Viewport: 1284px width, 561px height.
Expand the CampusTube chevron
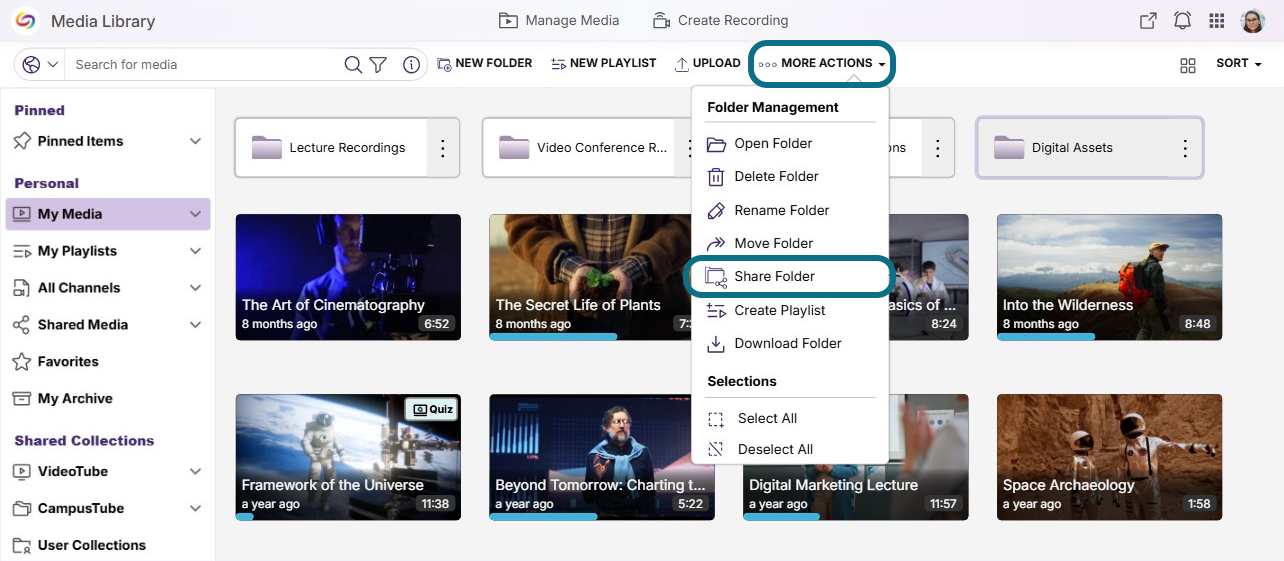click(x=195, y=509)
